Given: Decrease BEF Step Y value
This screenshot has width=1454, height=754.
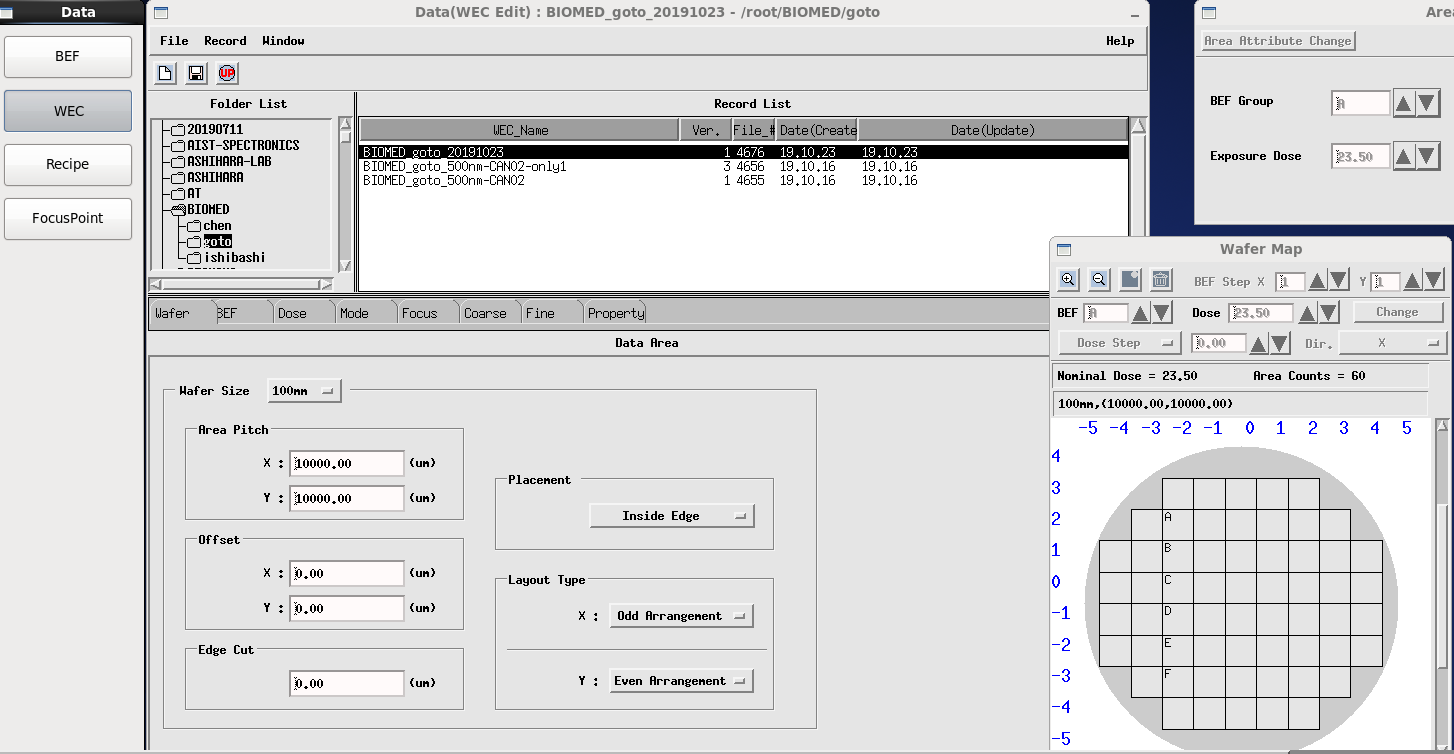Looking at the screenshot, I should pos(1433,281).
